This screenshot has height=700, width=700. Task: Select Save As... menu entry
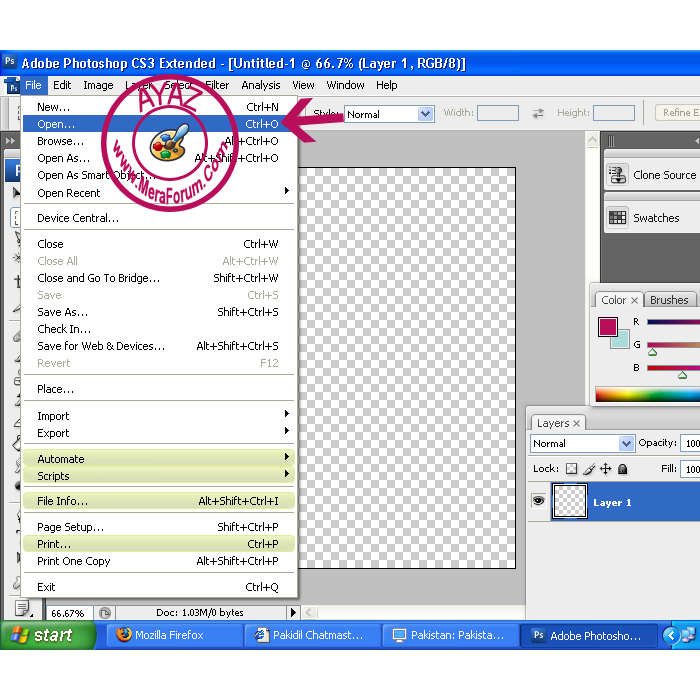point(159,312)
